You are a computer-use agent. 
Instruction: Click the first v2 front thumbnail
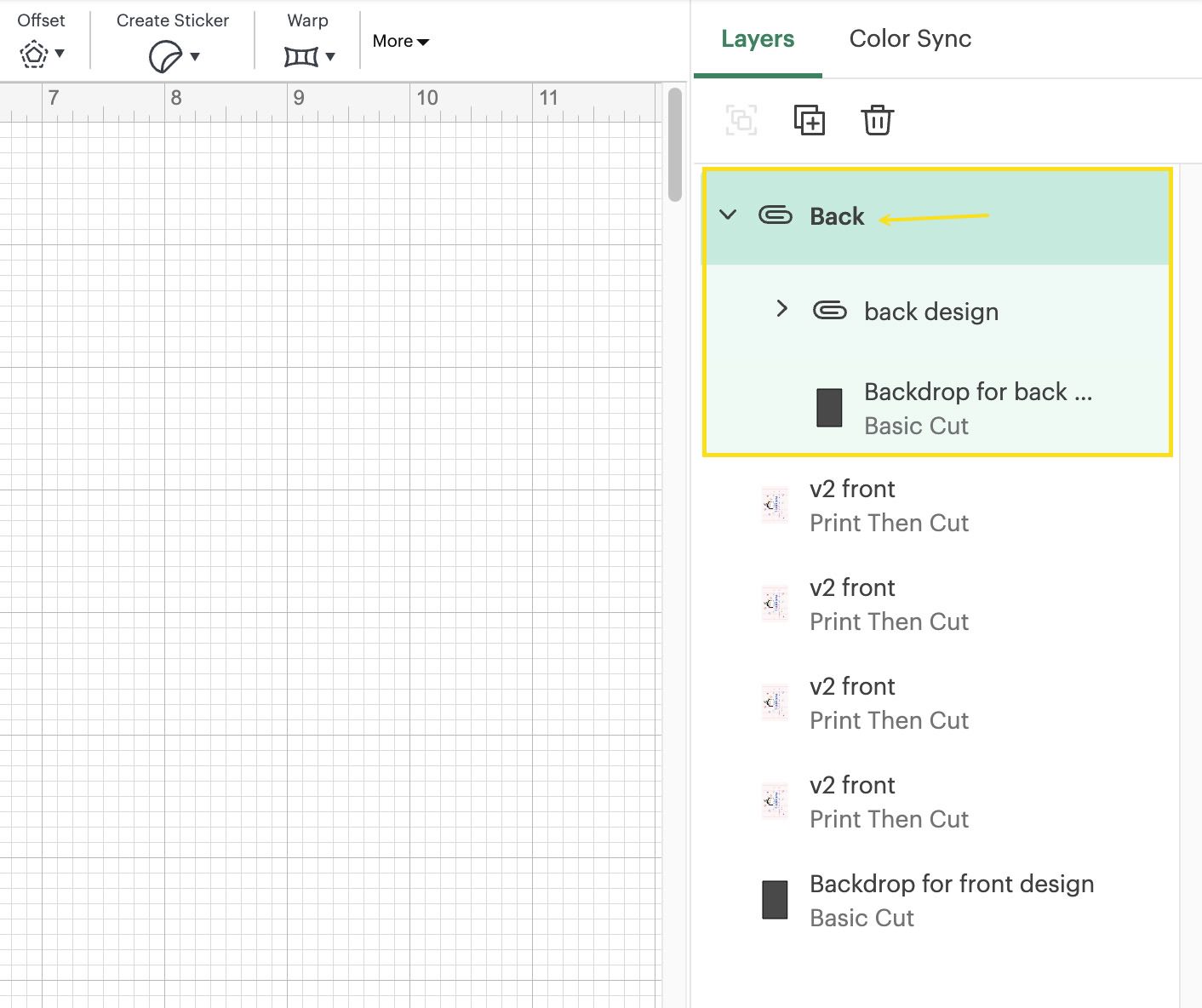(x=775, y=505)
